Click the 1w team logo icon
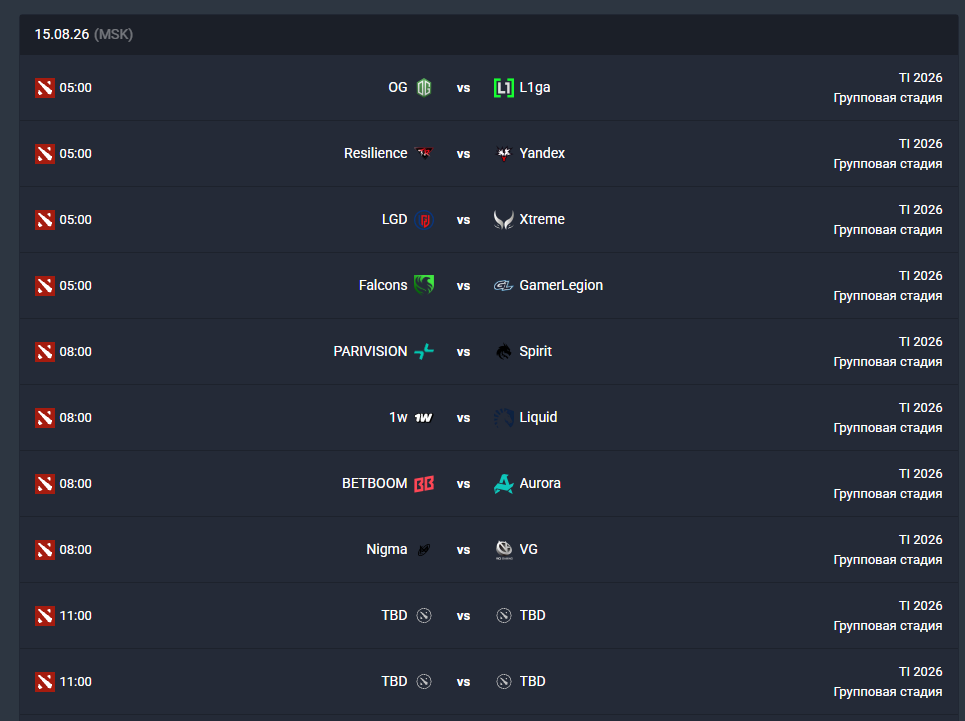The height and width of the screenshot is (721, 965). [x=423, y=418]
